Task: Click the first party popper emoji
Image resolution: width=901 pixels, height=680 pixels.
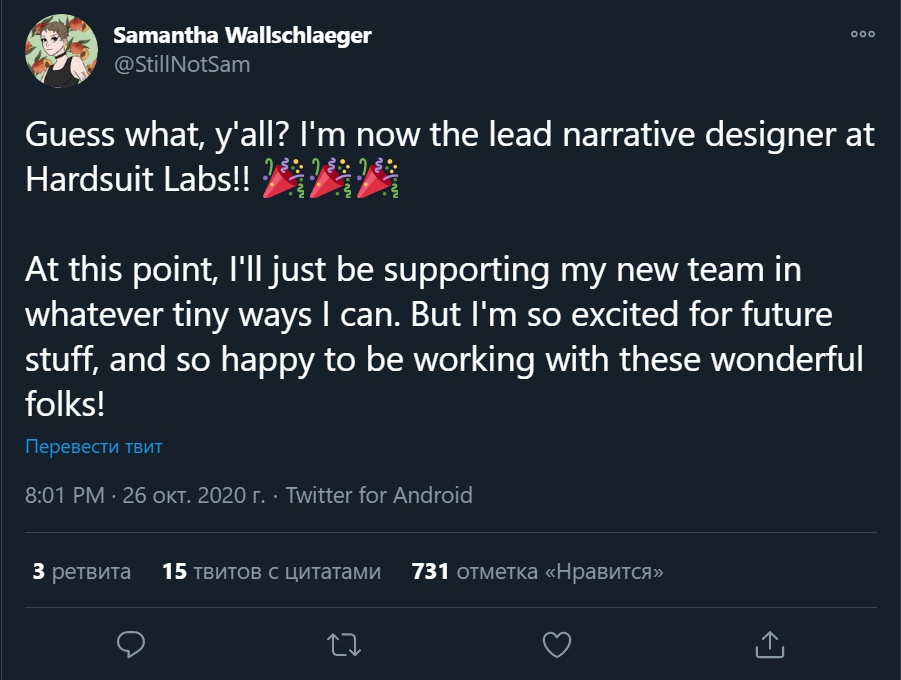Action: [x=283, y=179]
